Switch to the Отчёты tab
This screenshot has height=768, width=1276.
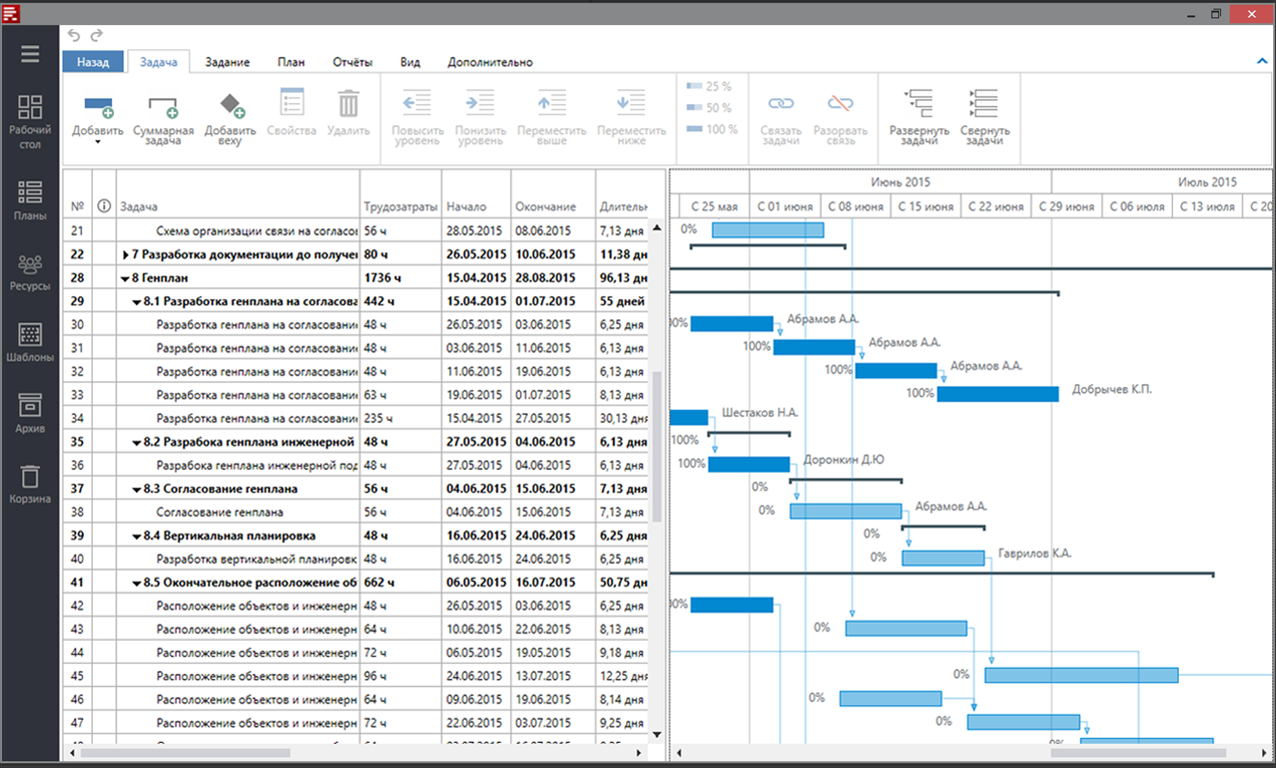[x=352, y=62]
